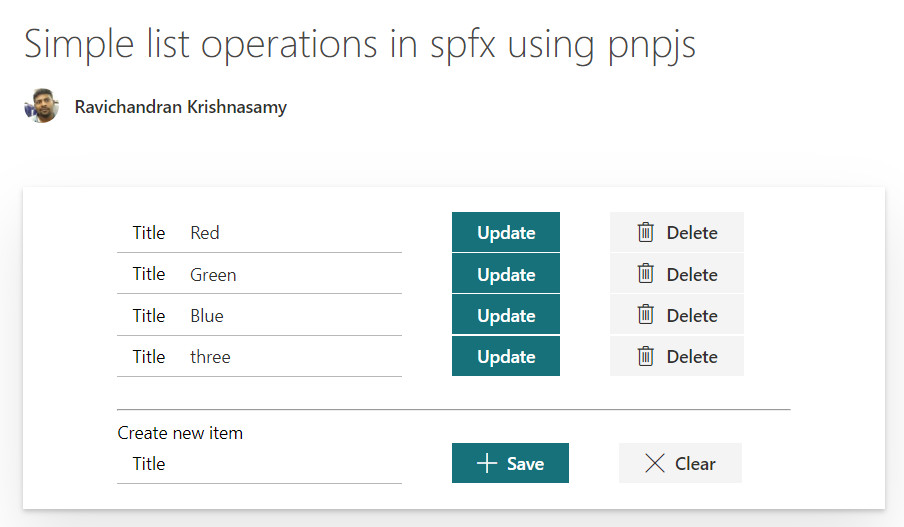
Task: Update the Blue item
Action: click(x=506, y=315)
